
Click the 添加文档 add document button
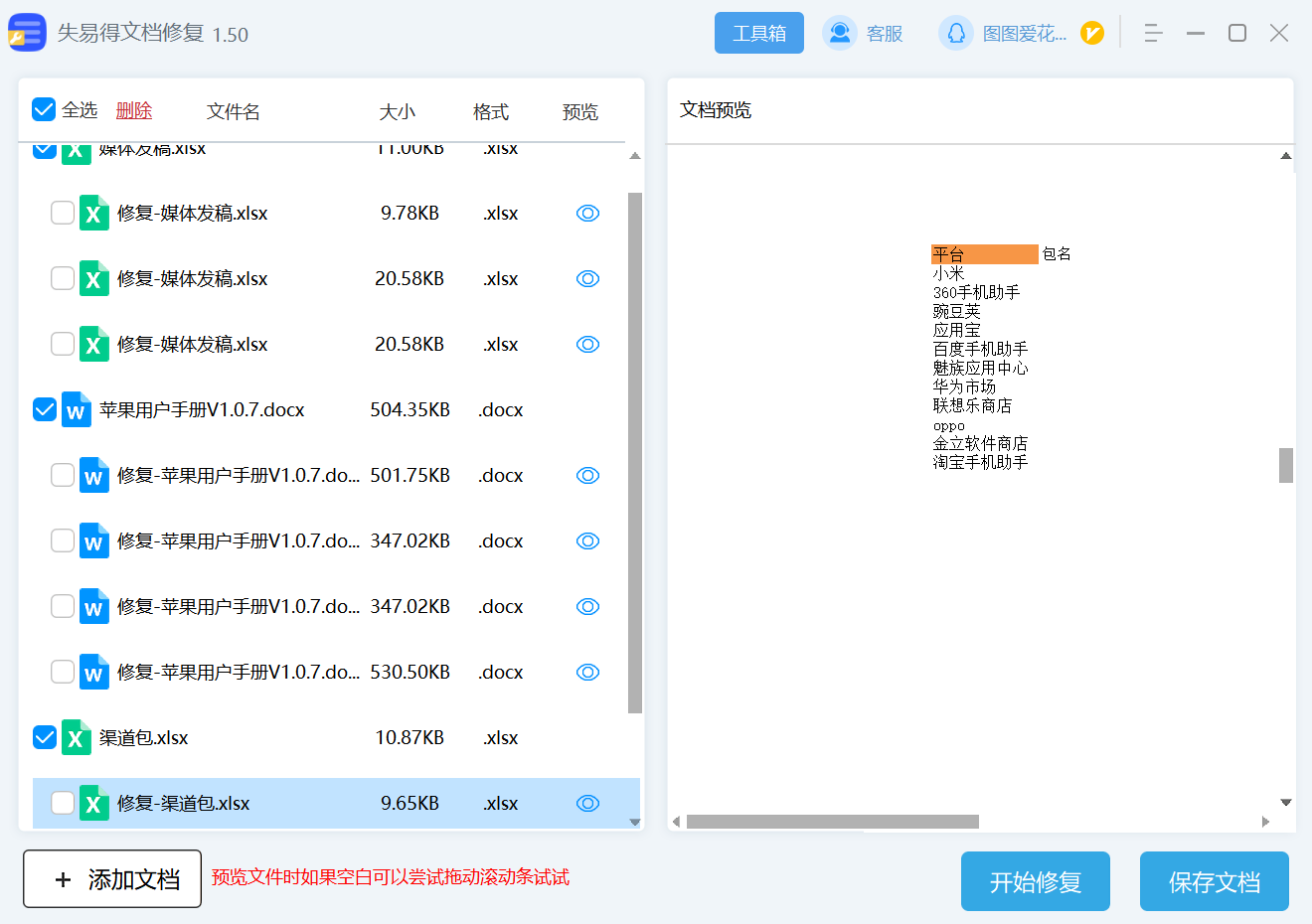112,878
